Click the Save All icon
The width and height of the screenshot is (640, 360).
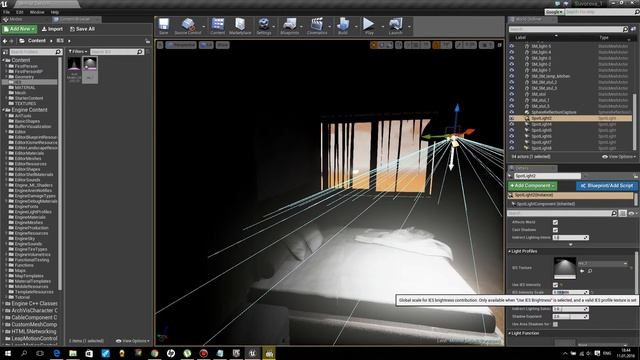pyautogui.click(x=82, y=29)
